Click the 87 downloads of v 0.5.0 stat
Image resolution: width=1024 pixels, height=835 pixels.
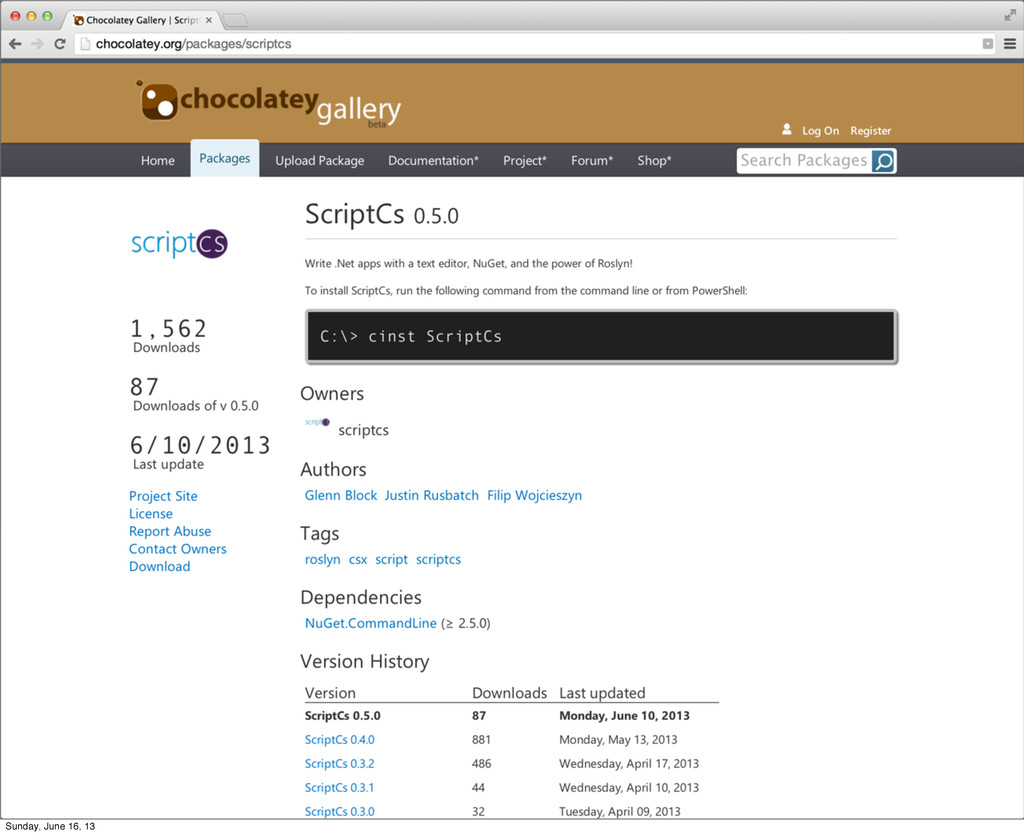(x=195, y=394)
